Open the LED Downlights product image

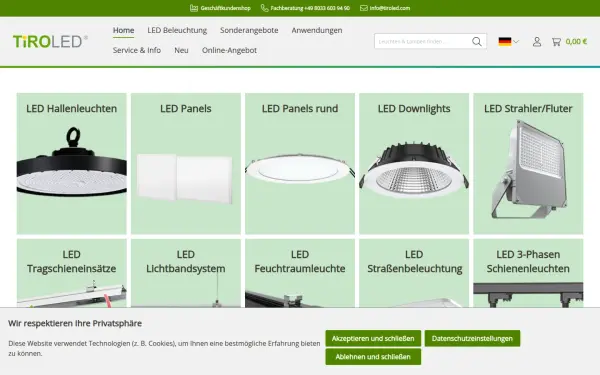point(414,169)
